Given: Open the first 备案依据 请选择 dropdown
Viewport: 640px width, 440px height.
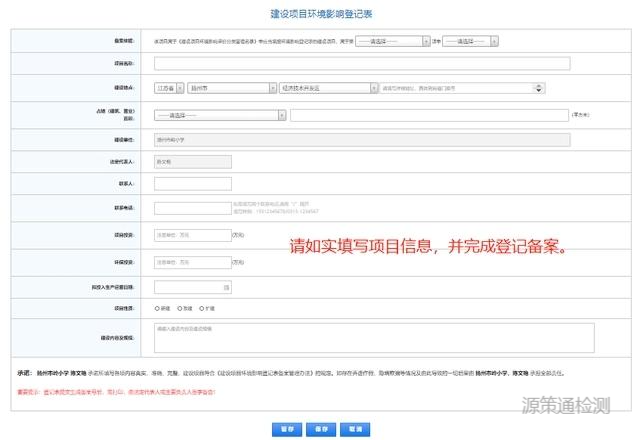Looking at the screenshot, I should pos(392,41).
